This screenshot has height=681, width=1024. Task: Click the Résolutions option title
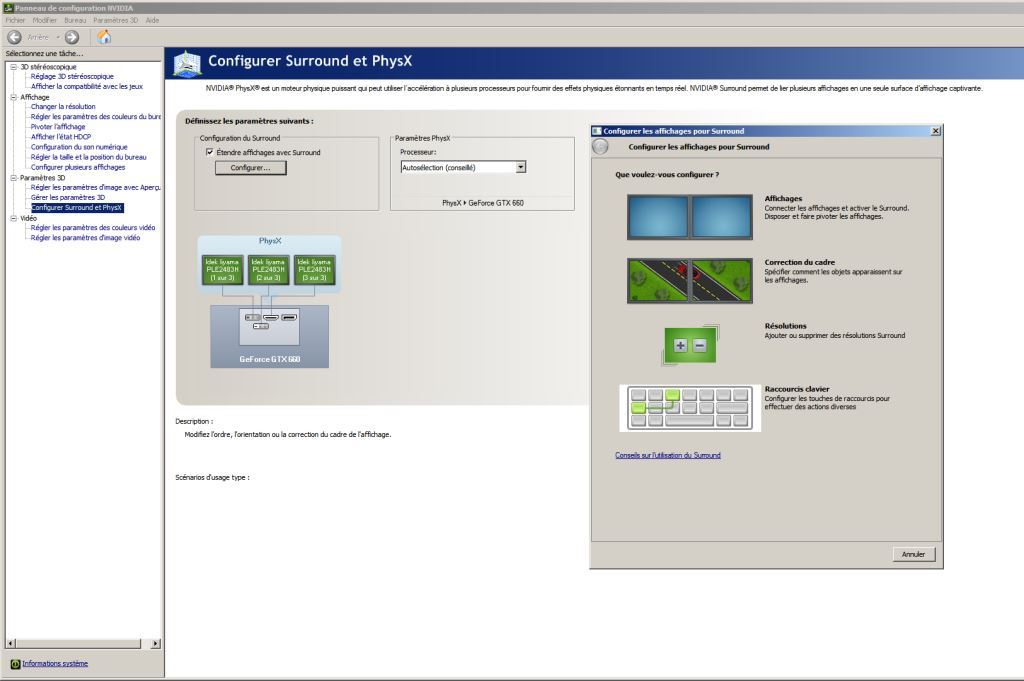785,326
